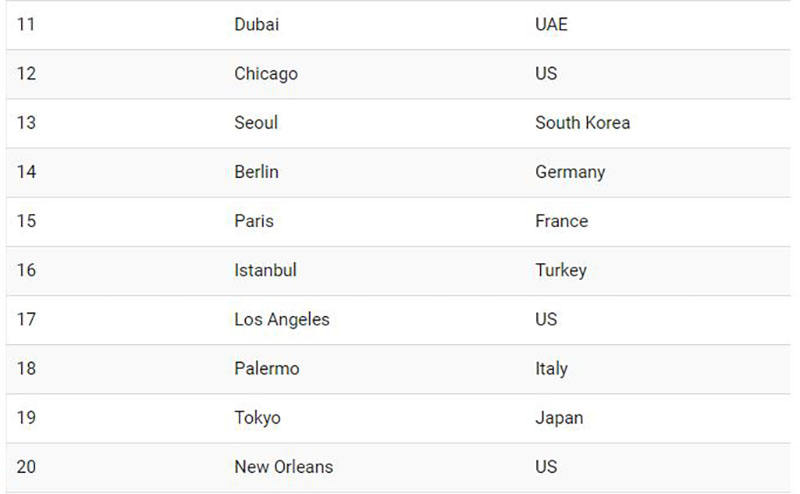800x494 pixels.
Task: Select the Italy country cell
Action: click(x=551, y=368)
